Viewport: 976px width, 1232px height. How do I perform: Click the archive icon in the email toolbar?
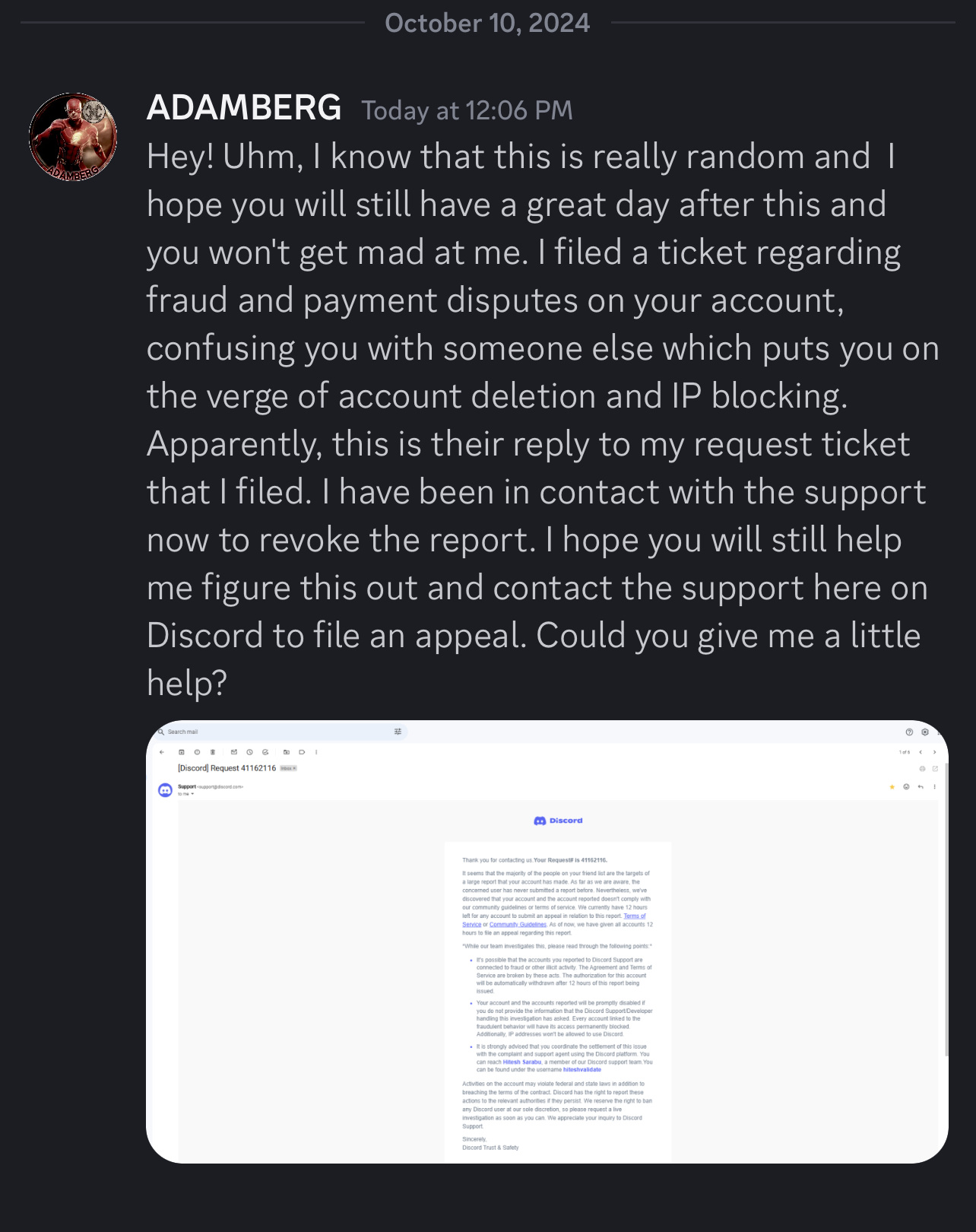pos(182,752)
